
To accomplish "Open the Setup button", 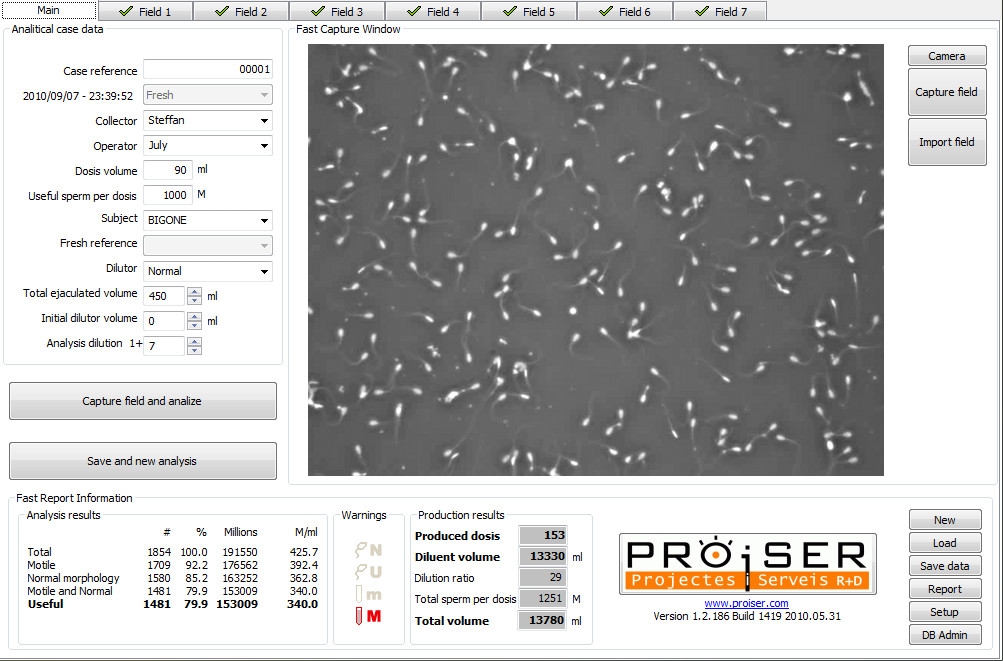I will [945, 612].
